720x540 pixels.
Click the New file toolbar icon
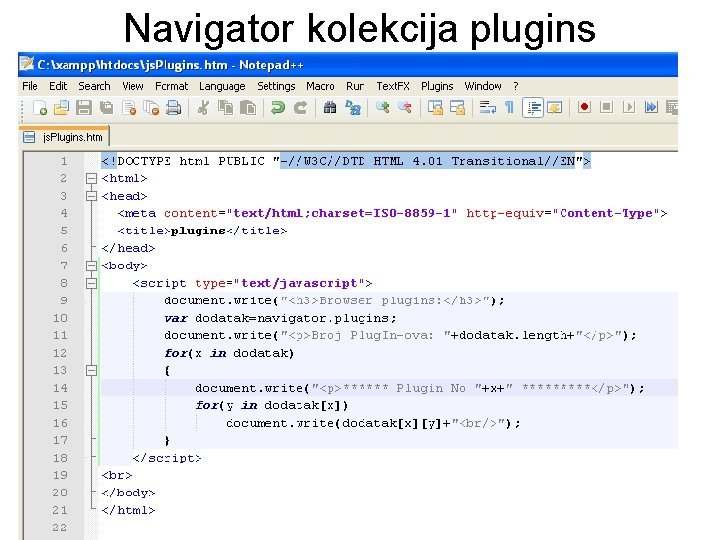pyautogui.click(x=40, y=108)
